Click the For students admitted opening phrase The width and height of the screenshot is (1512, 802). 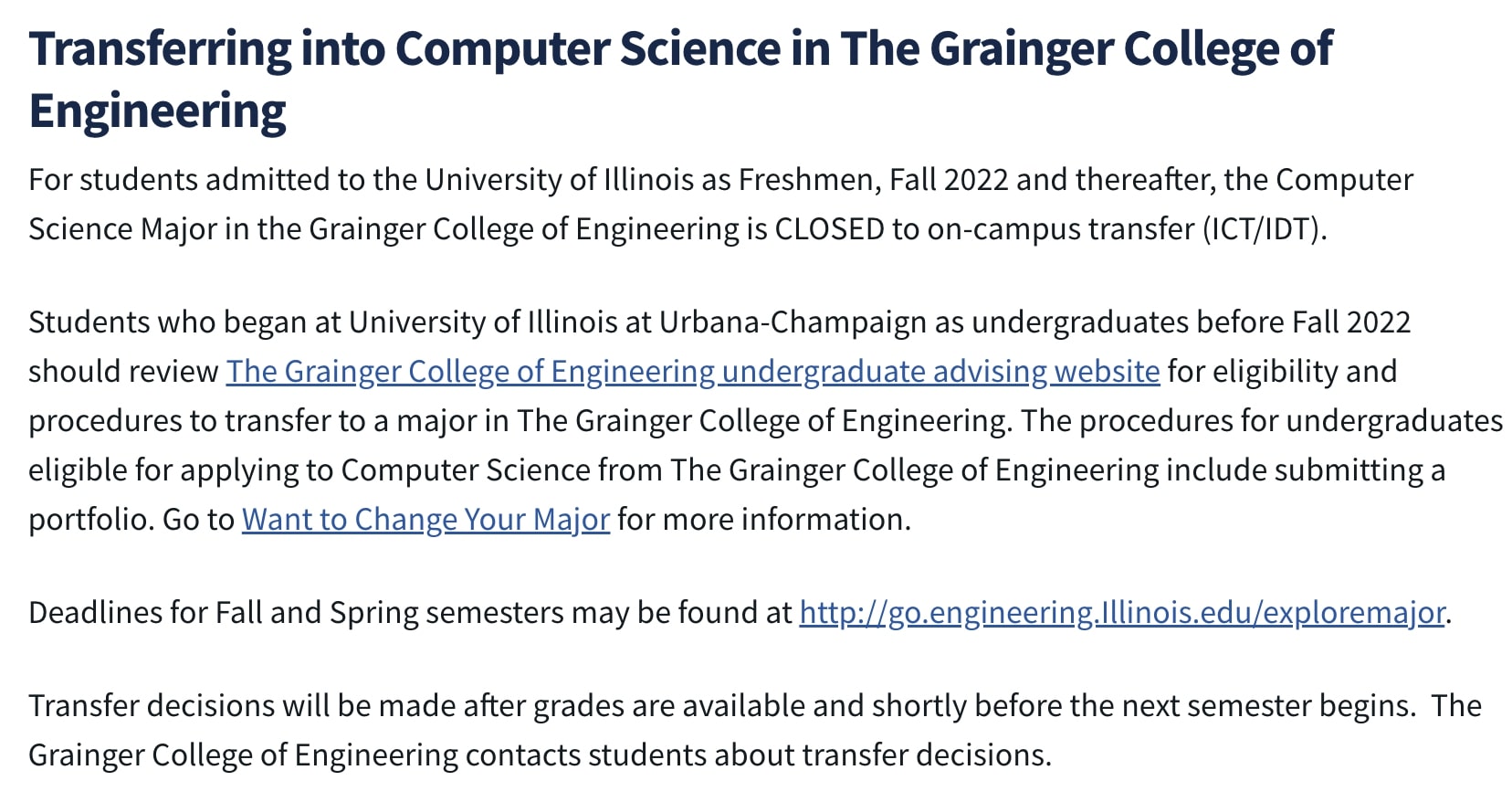pos(177,180)
